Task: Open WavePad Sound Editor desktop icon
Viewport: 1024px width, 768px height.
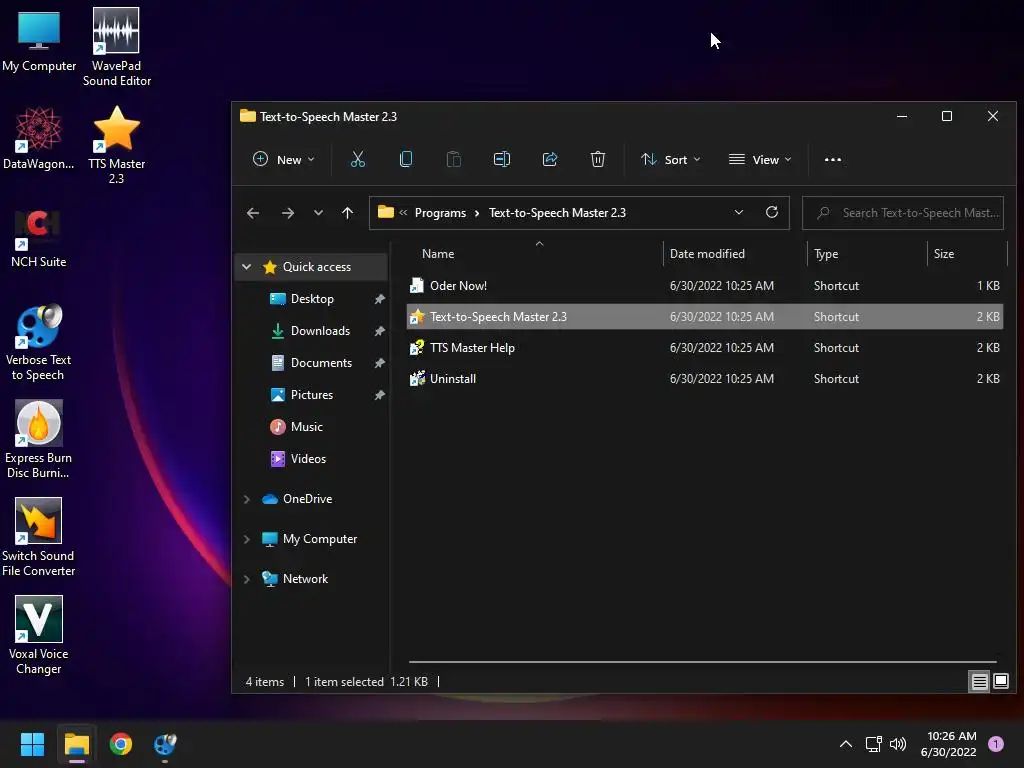Action: tap(116, 47)
